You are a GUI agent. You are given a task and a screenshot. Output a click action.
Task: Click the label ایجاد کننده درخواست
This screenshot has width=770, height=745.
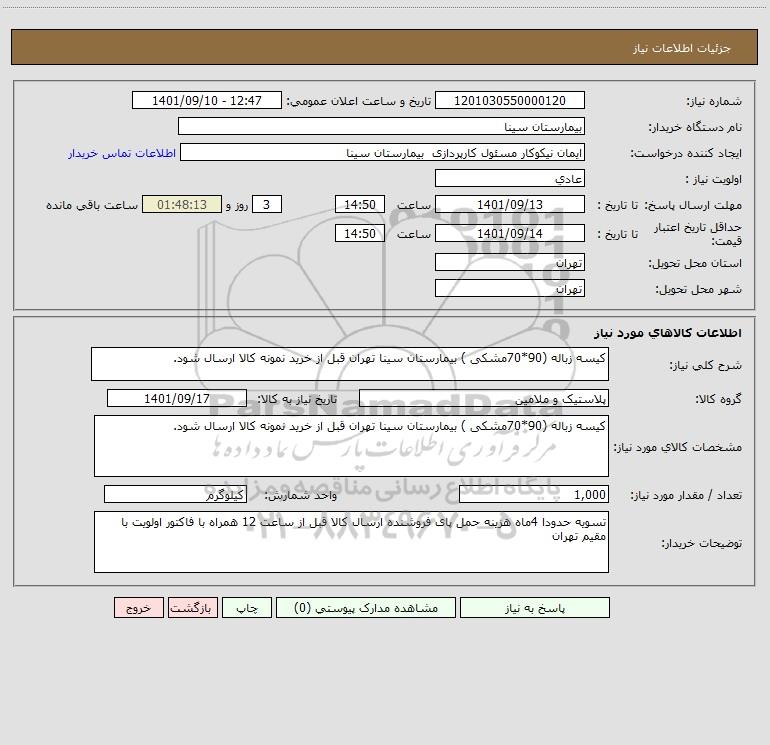[686, 153]
